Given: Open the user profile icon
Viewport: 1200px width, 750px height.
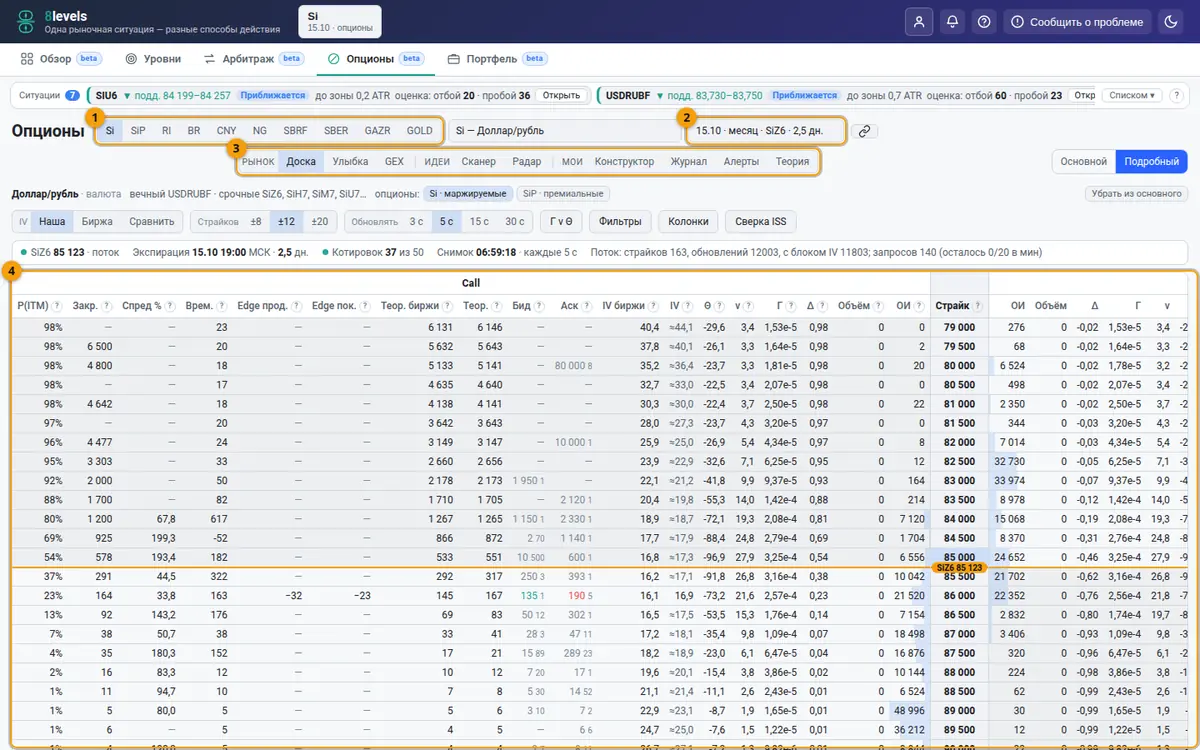Looking at the screenshot, I should 918,22.
